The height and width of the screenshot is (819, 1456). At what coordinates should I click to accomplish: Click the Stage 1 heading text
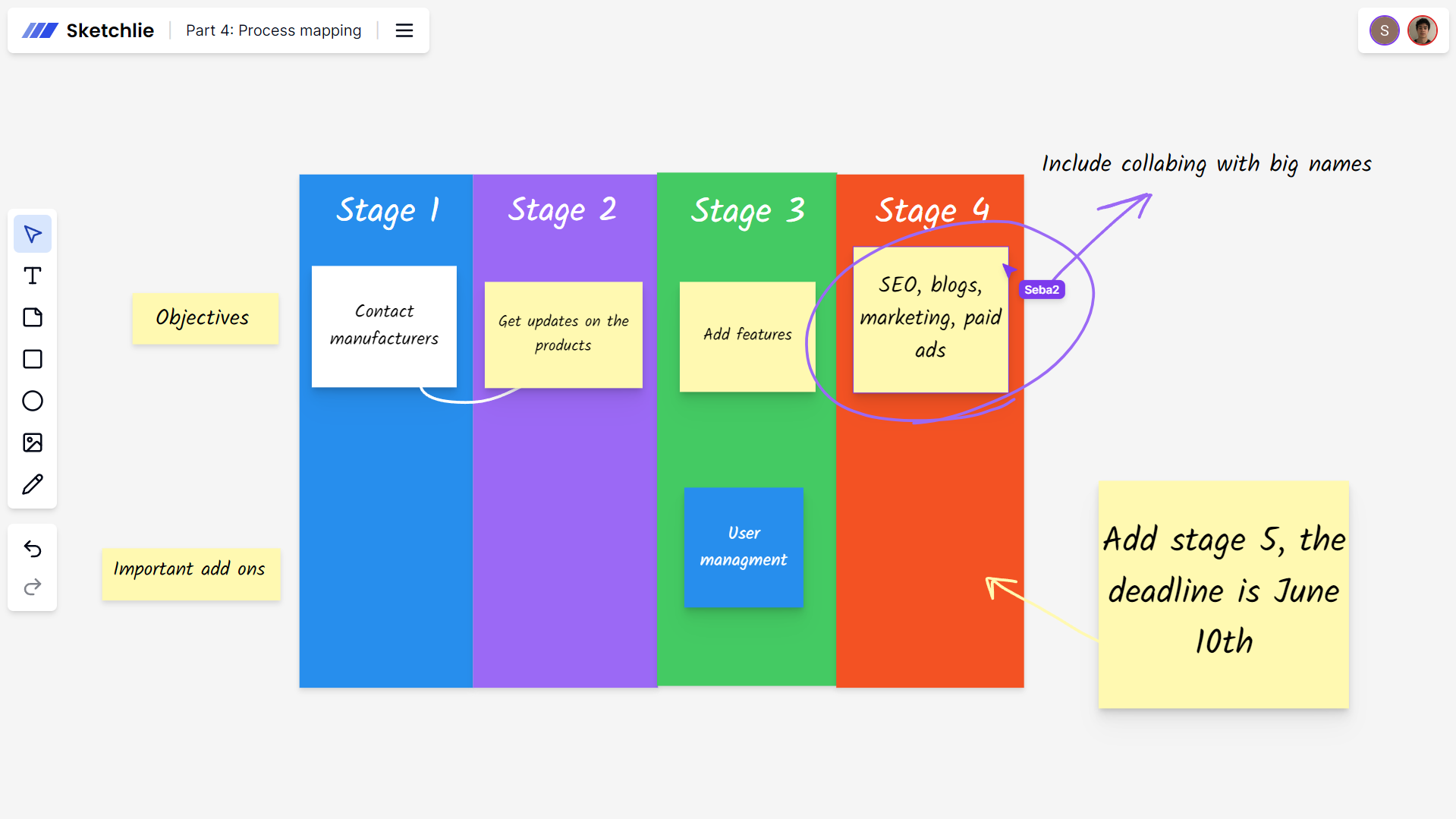pos(388,210)
